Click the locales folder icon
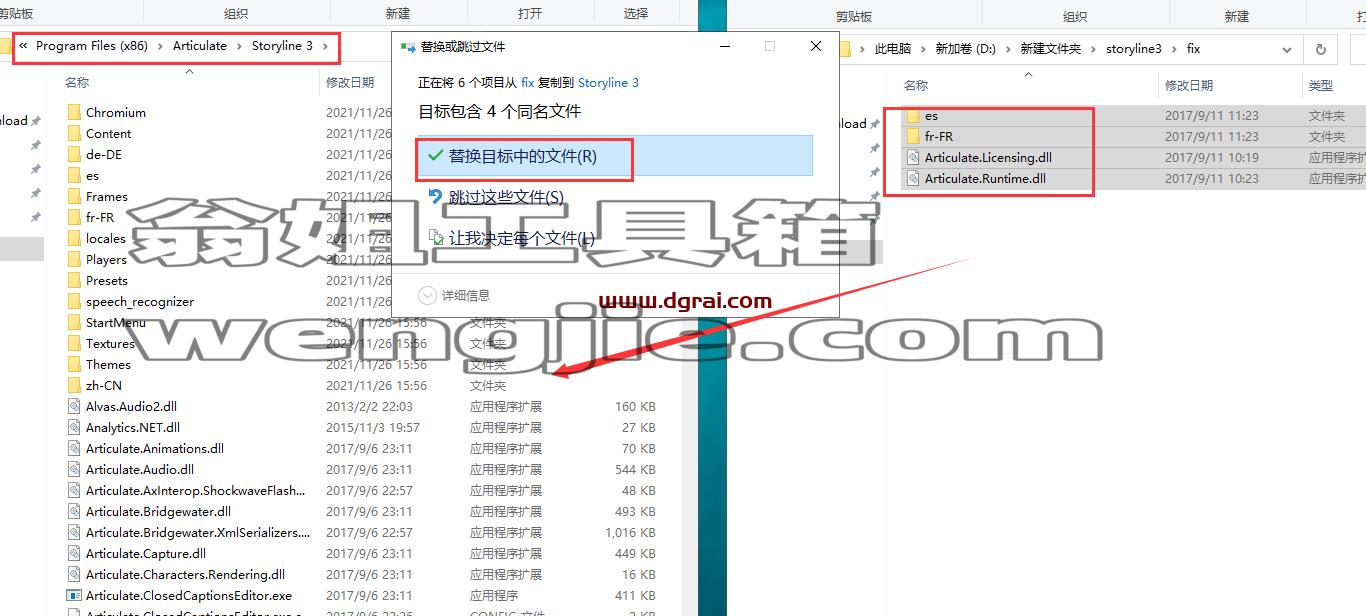Screen dimensions: 1366x616 pyautogui.click(x=74, y=239)
